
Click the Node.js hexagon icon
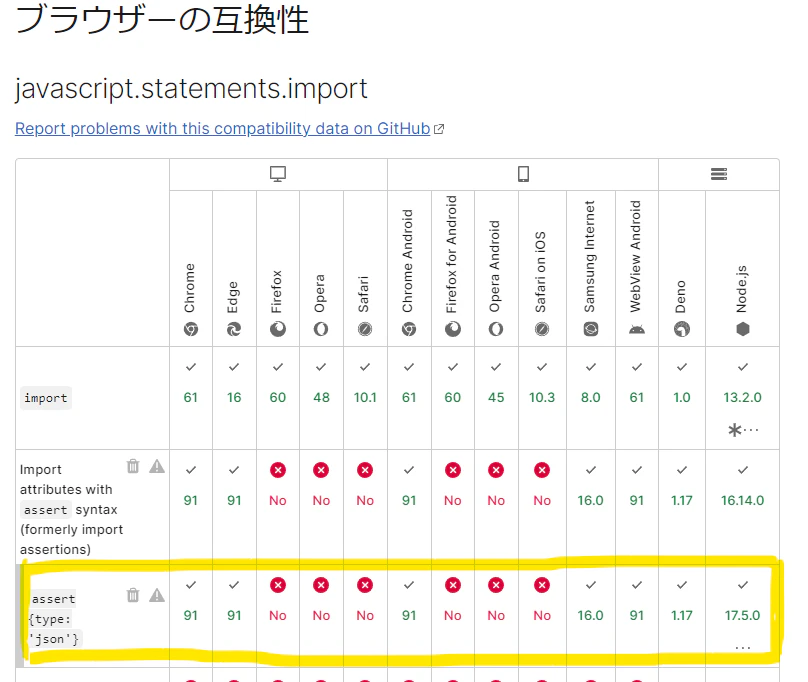click(743, 329)
